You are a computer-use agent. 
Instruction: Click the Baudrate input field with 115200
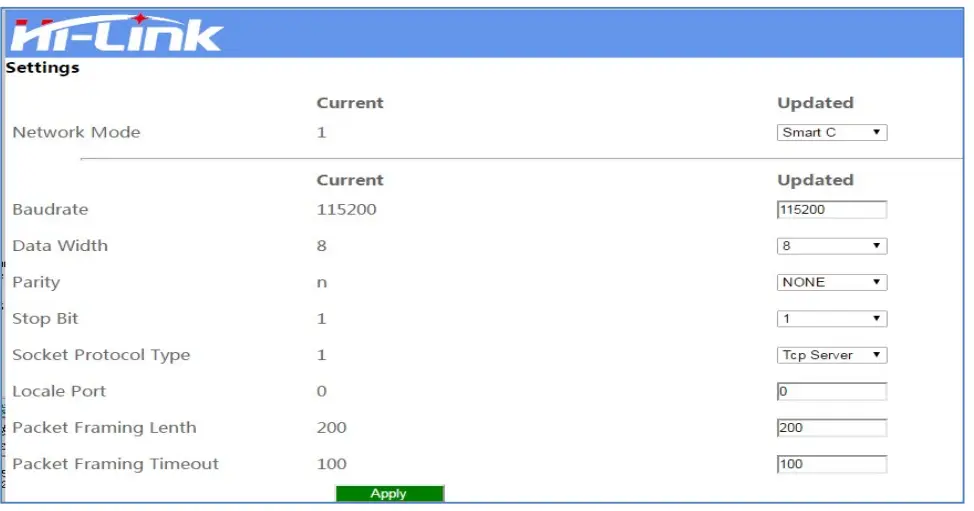point(832,210)
